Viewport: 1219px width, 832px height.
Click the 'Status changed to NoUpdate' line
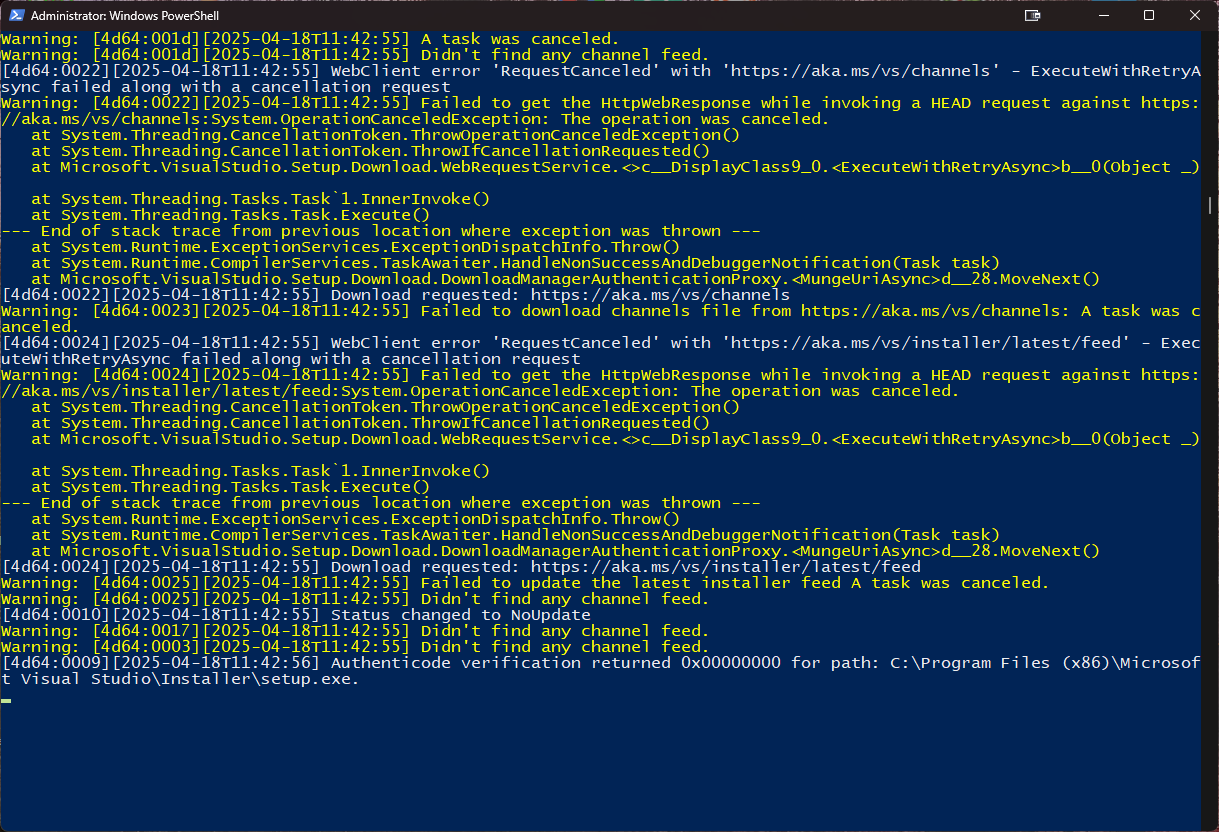click(x=460, y=615)
